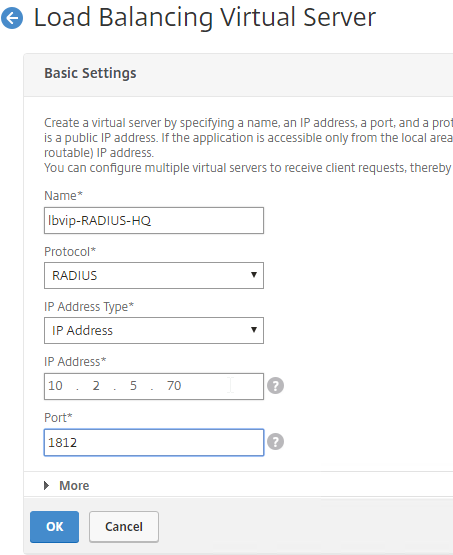Open help icon beside IP Address field
The height and width of the screenshot is (555, 453).
pyautogui.click(x=275, y=386)
